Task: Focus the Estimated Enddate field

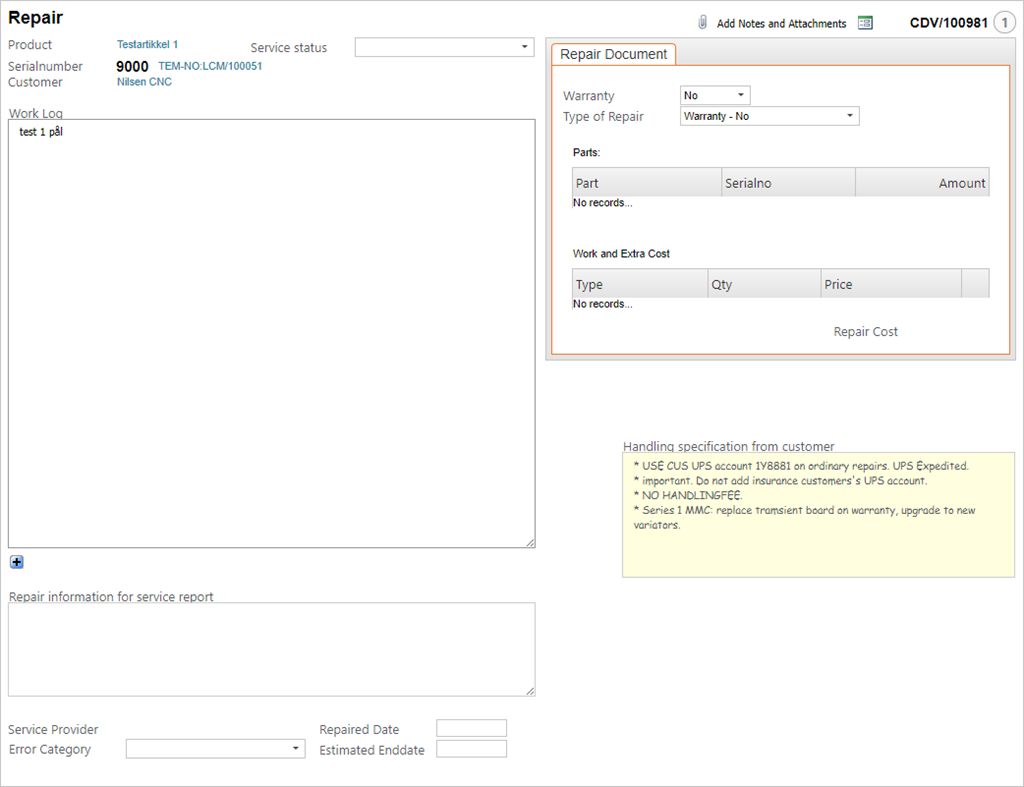Action: (471, 749)
